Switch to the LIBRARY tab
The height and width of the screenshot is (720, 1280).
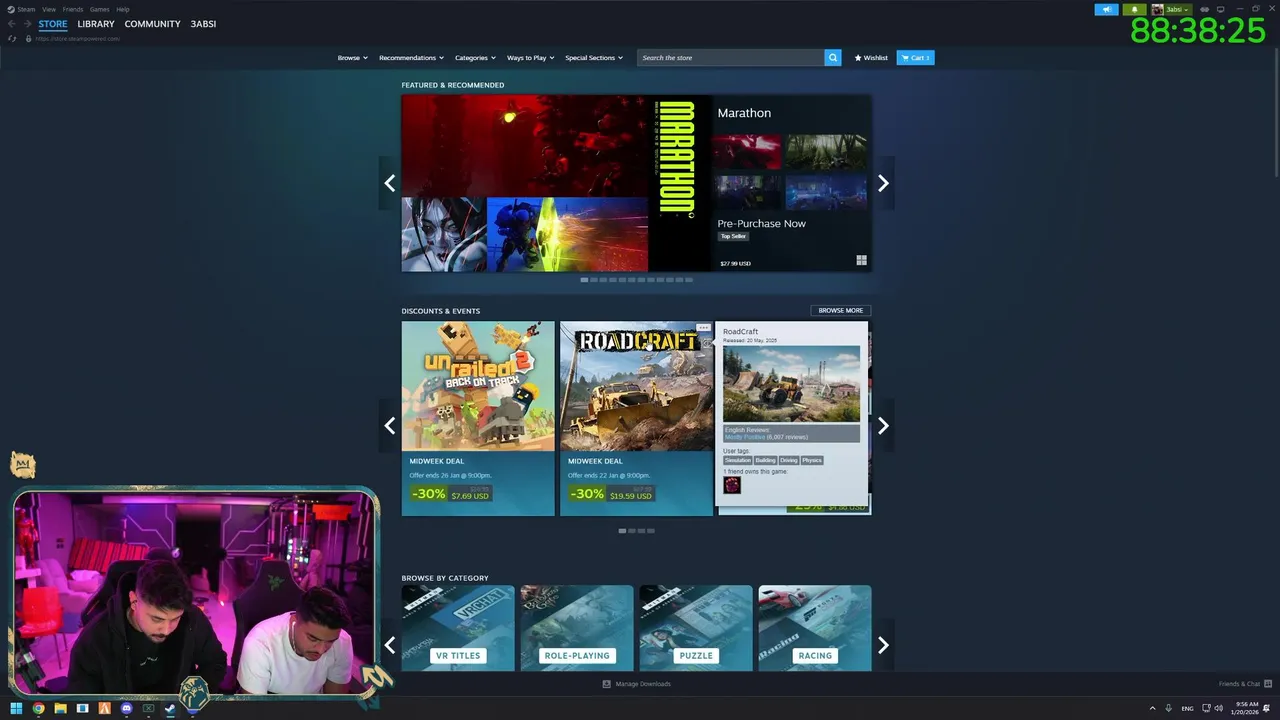(x=96, y=24)
